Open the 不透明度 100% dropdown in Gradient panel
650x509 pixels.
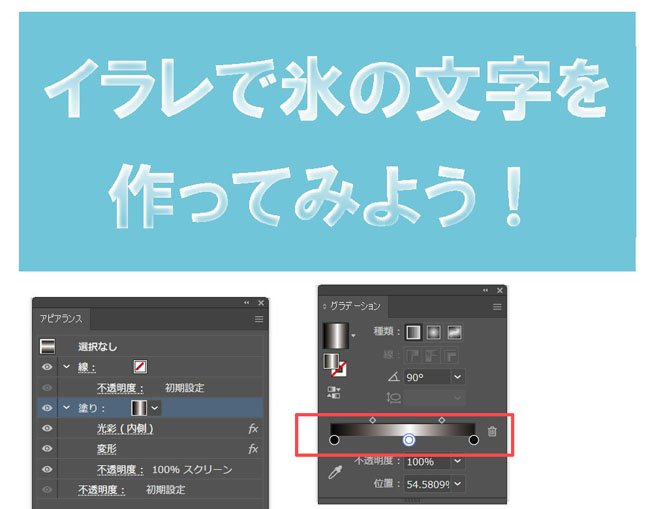[x=458, y=461]
